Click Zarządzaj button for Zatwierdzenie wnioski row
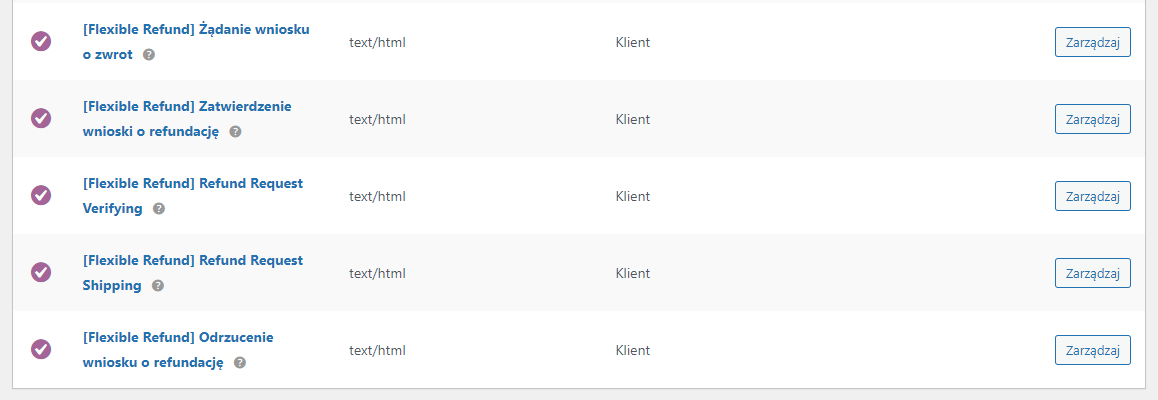This screenshot has width=1158, height=400. pyautogui.click(x=1092, y=119)
